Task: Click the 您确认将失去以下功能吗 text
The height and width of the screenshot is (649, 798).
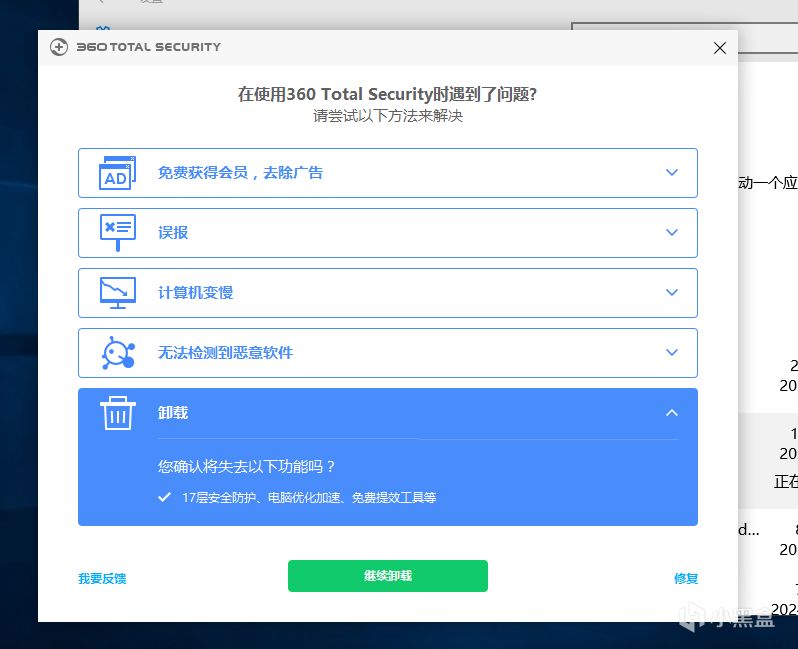Action: (246, 466)
